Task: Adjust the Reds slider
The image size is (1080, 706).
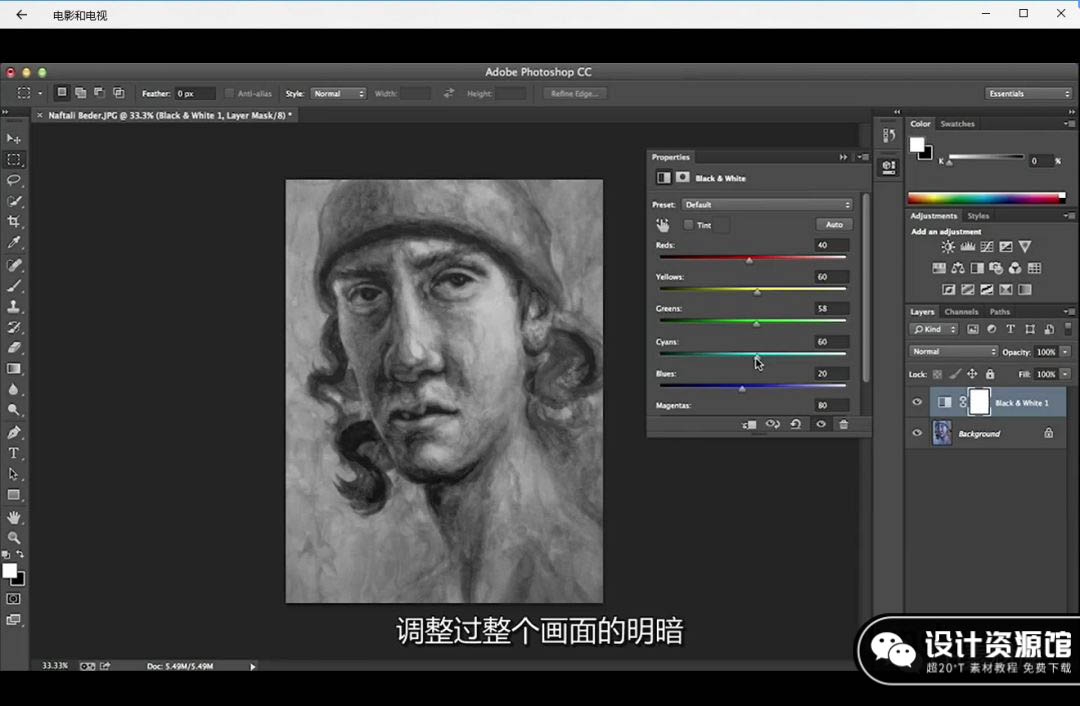Action: click(749, 259)
